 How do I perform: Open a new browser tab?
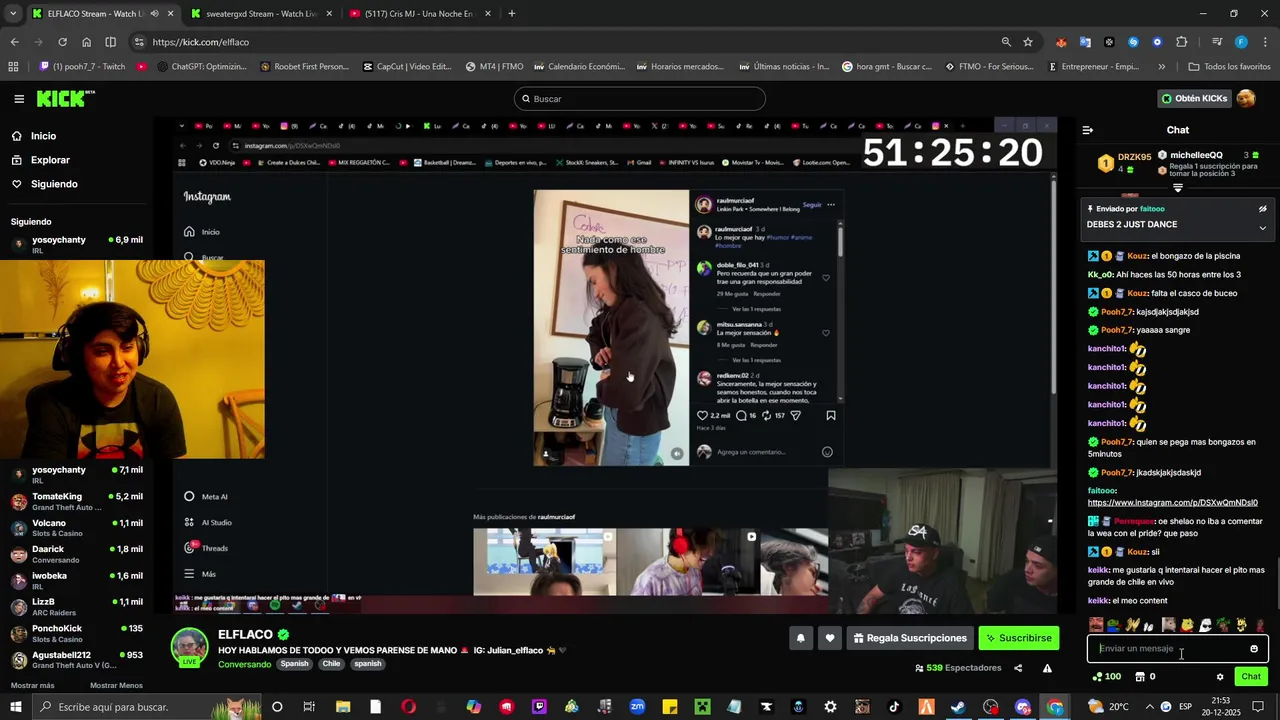[x=512, y=14]
